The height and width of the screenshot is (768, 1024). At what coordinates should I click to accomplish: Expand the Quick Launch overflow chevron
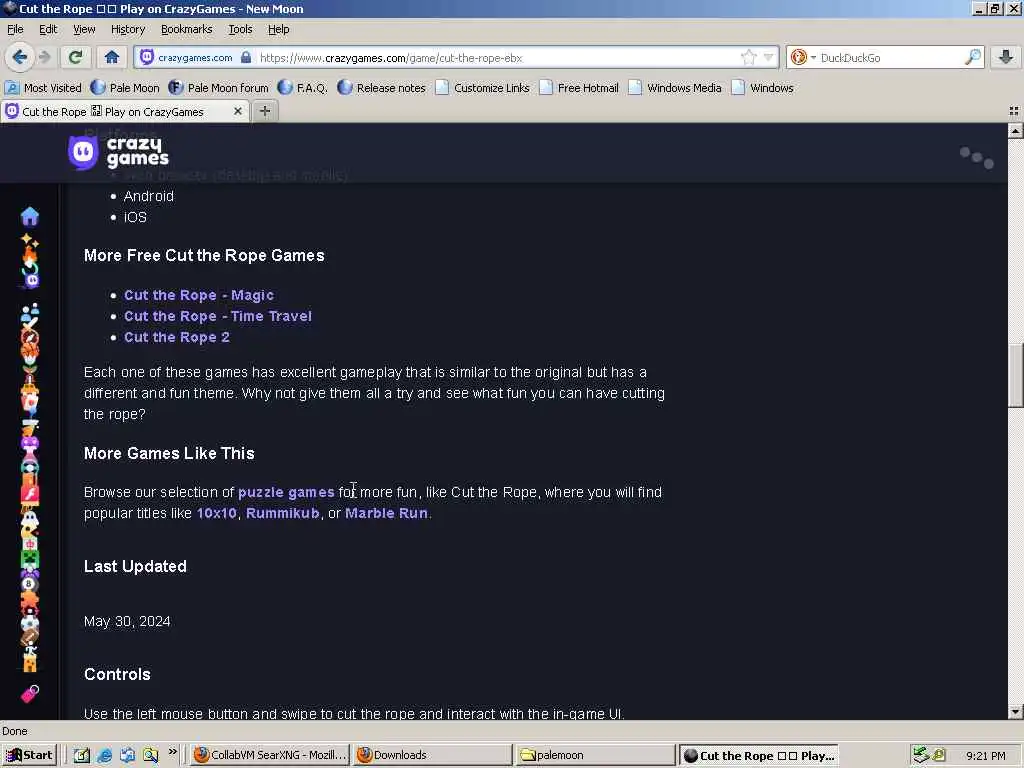pos(172,752)
